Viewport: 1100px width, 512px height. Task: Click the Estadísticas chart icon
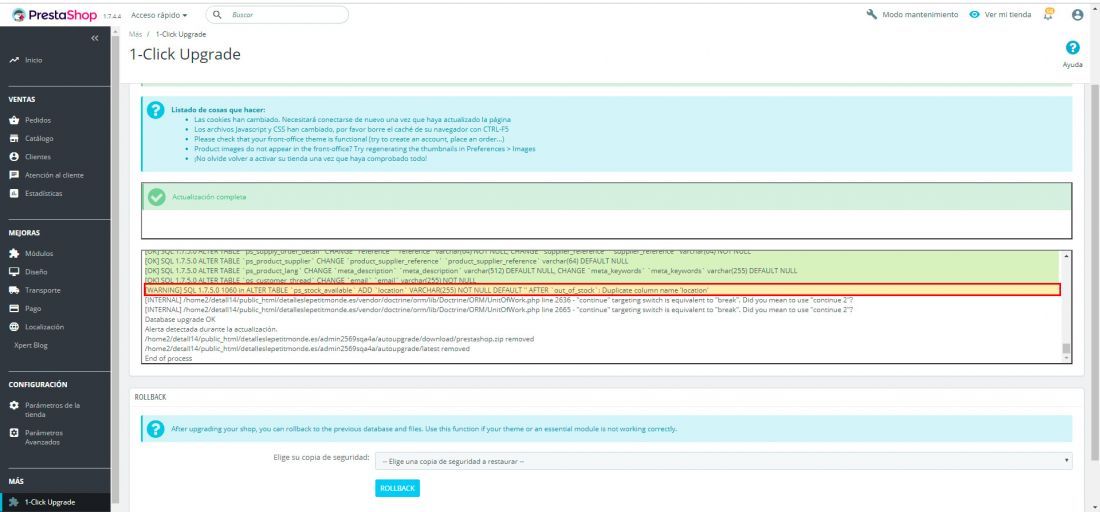[x=13, y=194]
